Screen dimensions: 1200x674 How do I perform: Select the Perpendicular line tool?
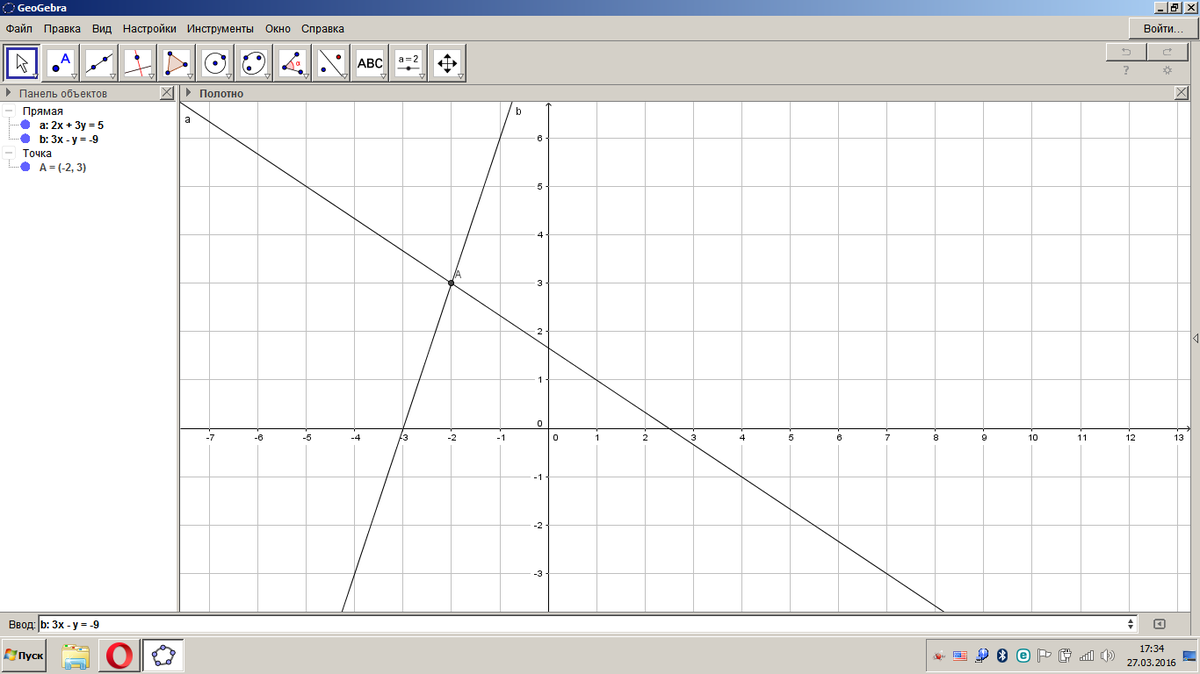138,63
